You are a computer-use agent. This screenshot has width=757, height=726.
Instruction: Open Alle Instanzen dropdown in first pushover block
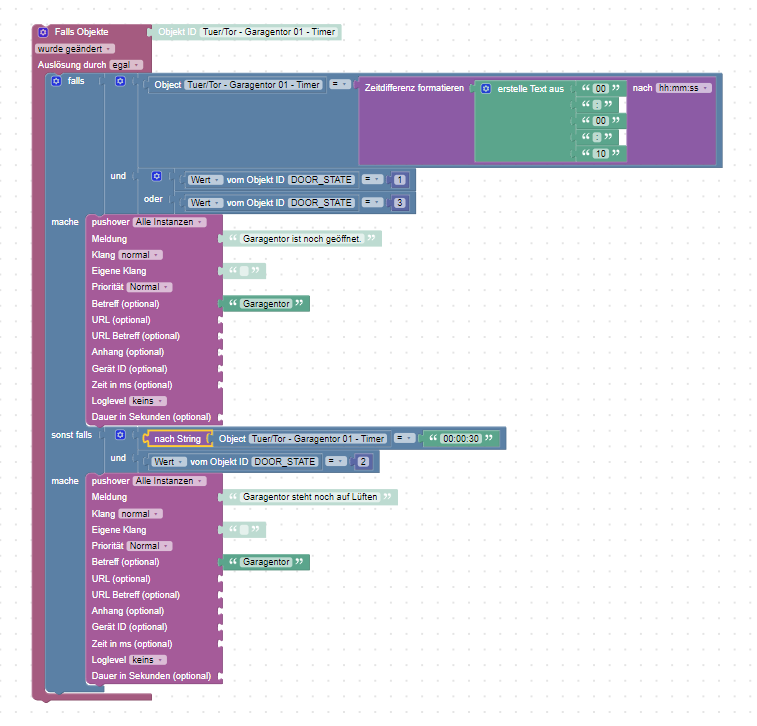[169, 222]
